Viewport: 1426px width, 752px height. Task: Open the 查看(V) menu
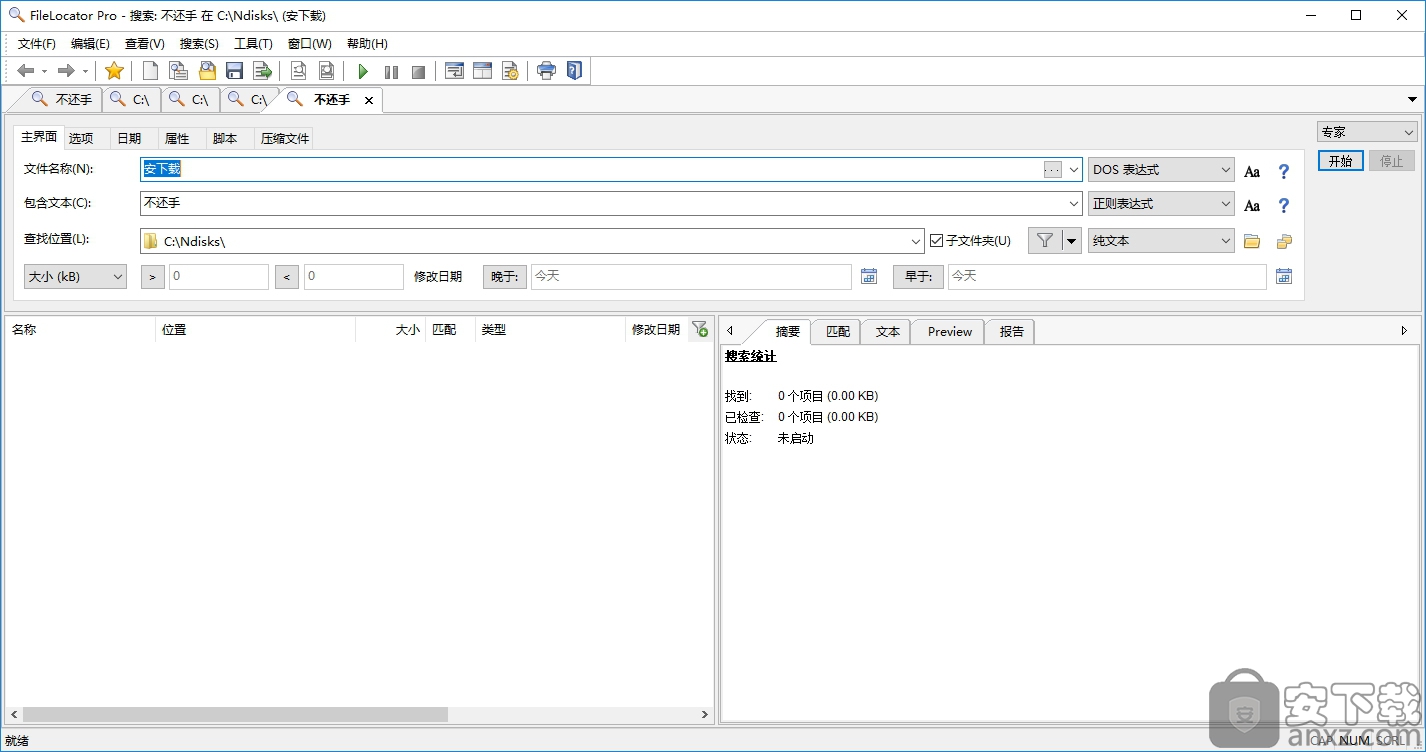click(145, 44)
